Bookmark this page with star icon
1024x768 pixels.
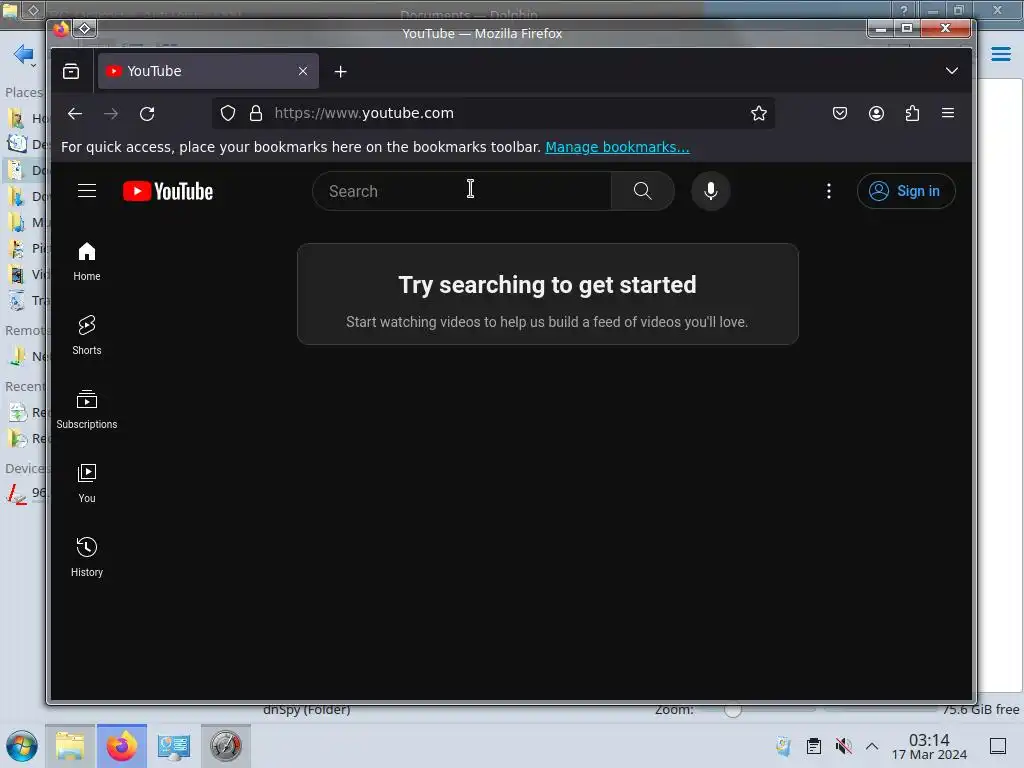click(x=758, y=114)
